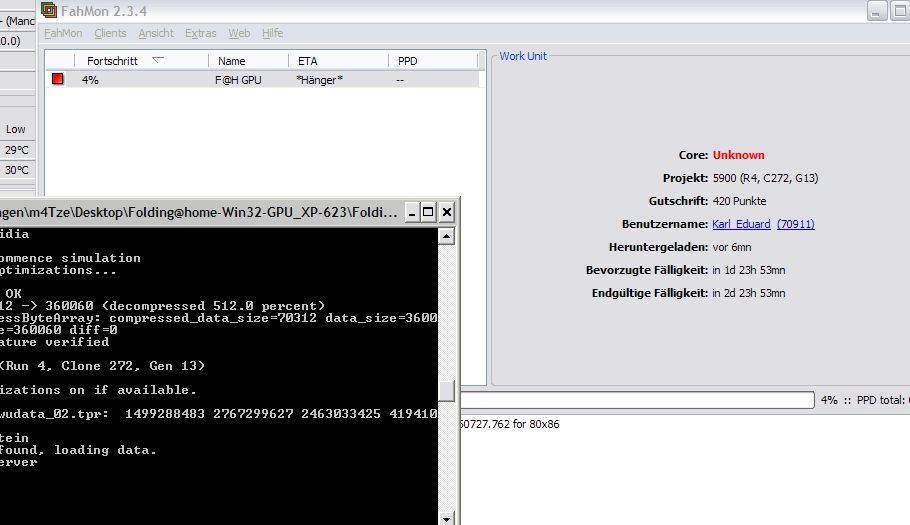Click the Low label in left window

pyautogui.click(x=16, y=129)
